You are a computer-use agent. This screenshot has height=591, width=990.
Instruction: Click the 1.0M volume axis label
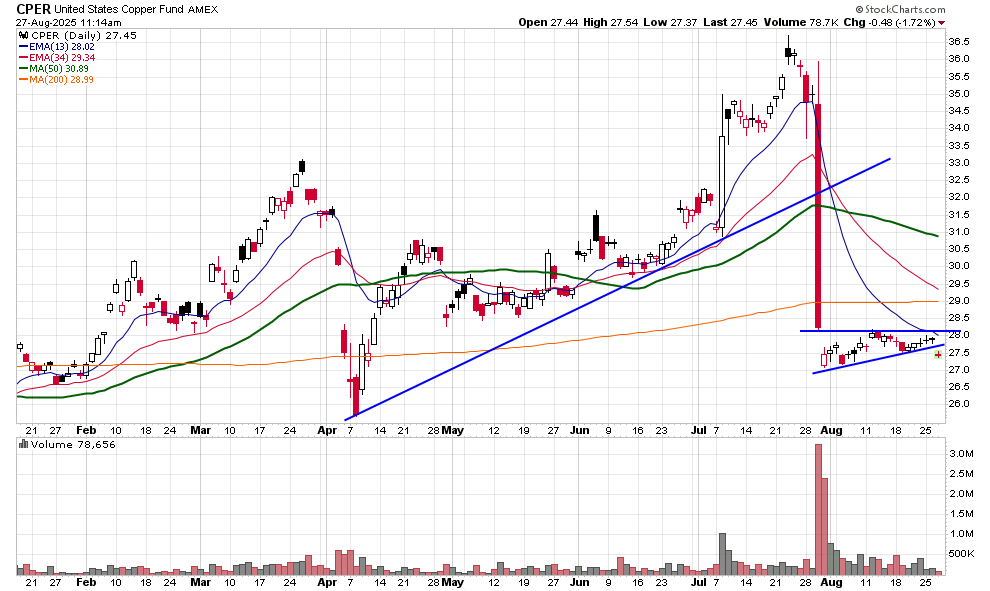point(961,534)
